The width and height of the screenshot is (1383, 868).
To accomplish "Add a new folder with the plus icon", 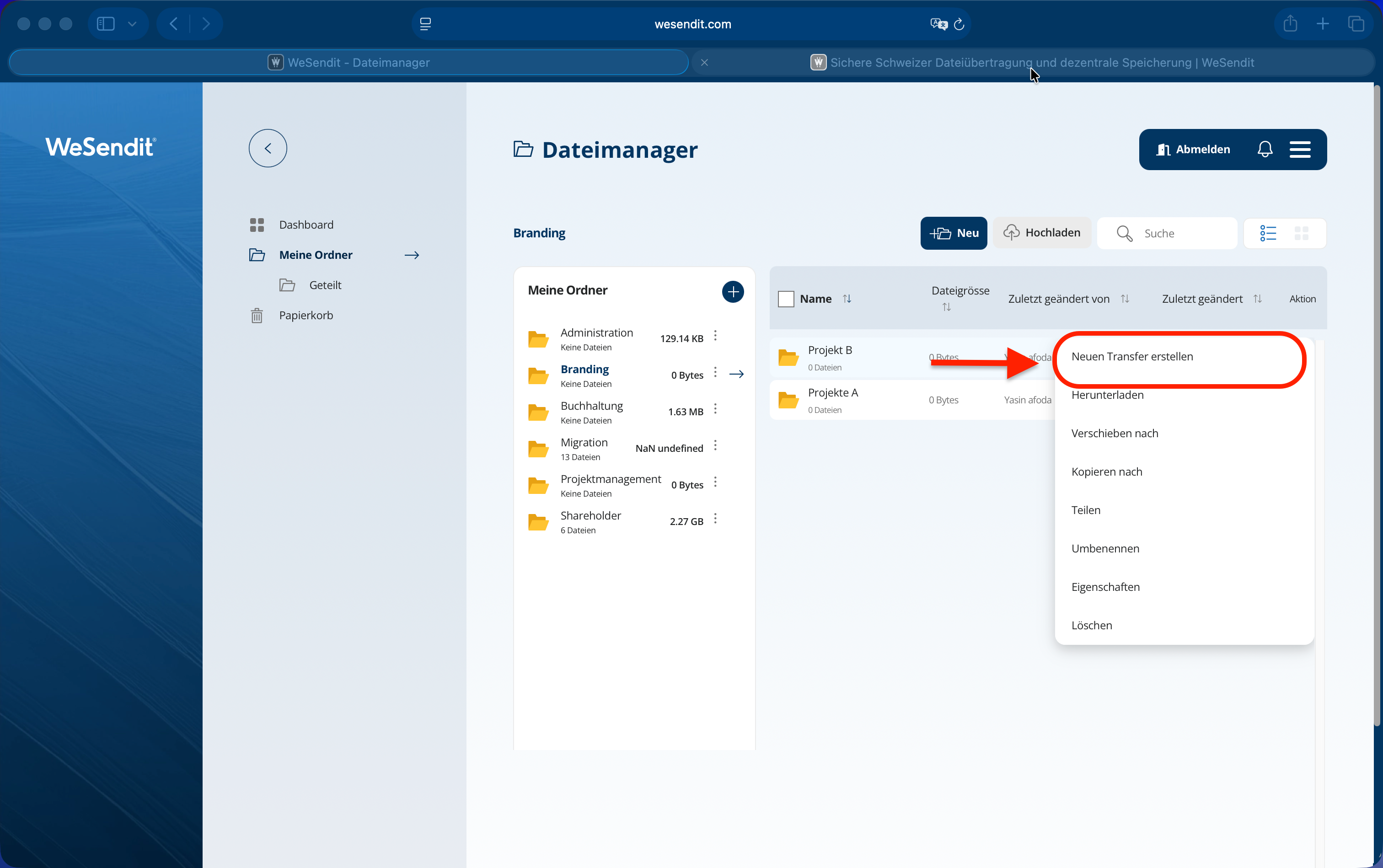I will coord(733,292).
